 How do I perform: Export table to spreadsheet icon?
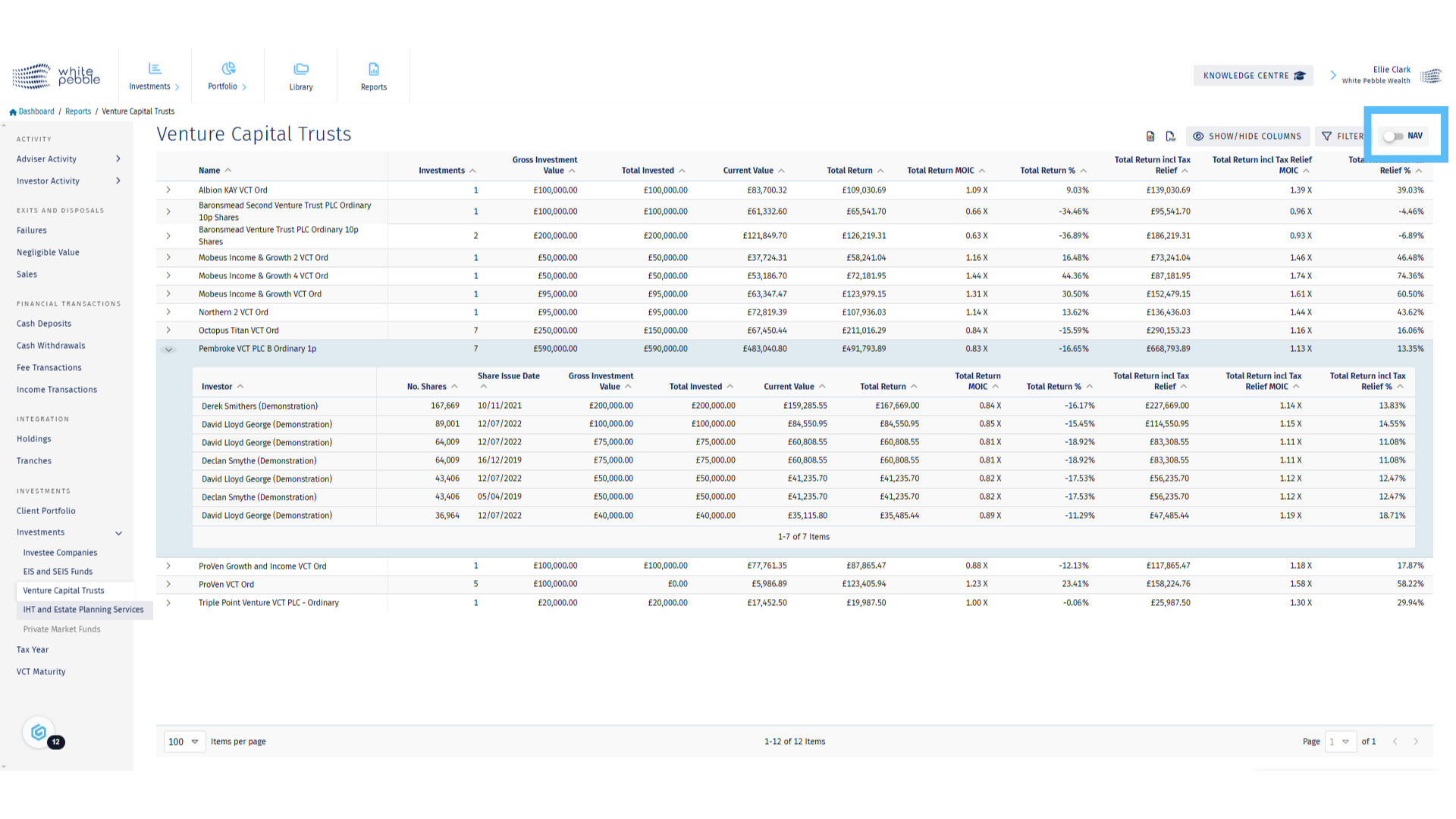[x=1150, y=136]
